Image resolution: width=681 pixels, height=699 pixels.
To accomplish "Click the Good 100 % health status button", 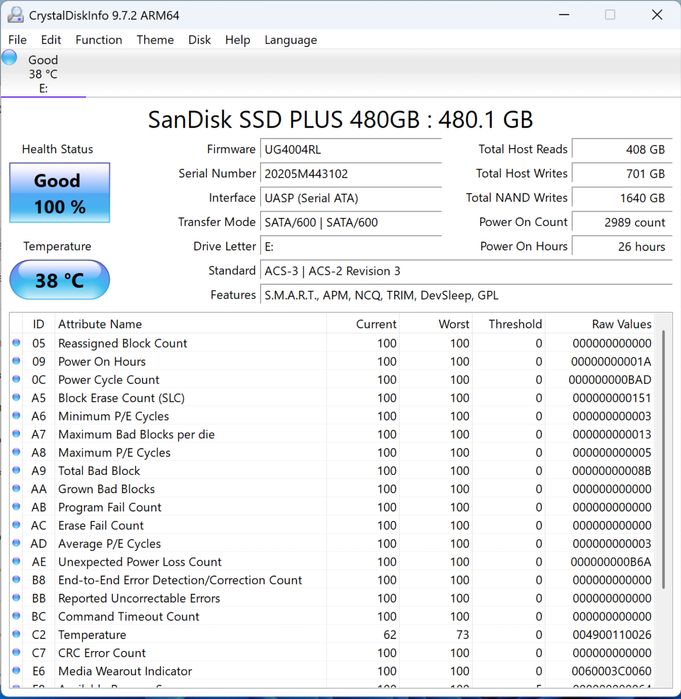I will [59, 193].
